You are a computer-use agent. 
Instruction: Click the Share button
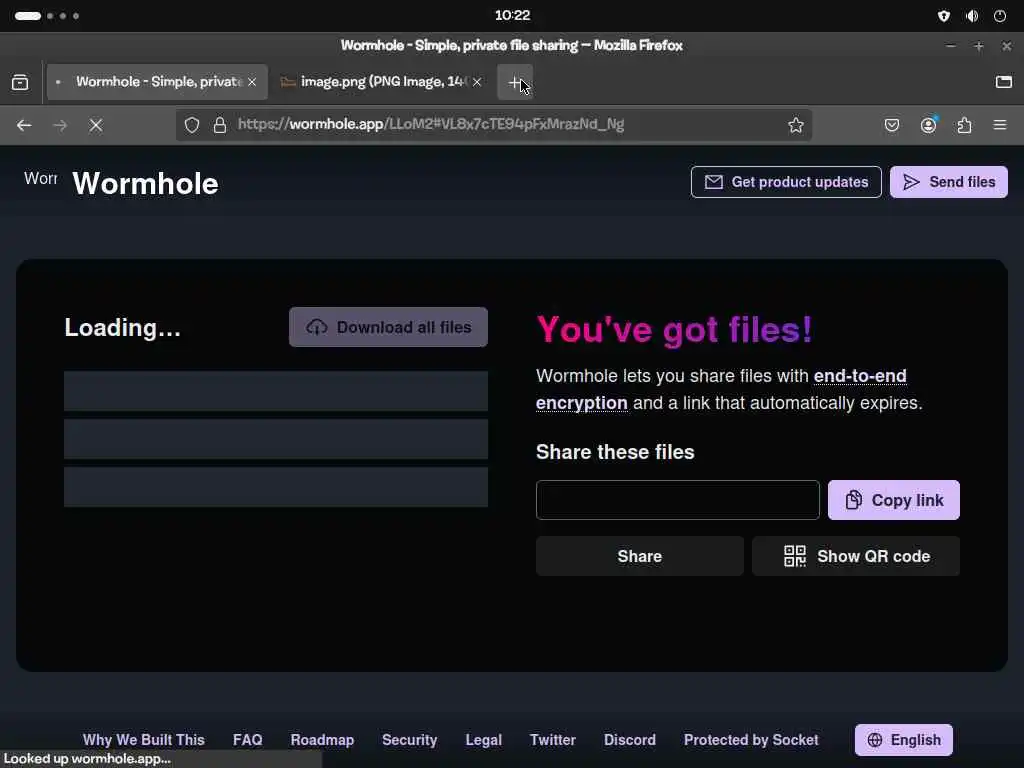pos(640,556)
